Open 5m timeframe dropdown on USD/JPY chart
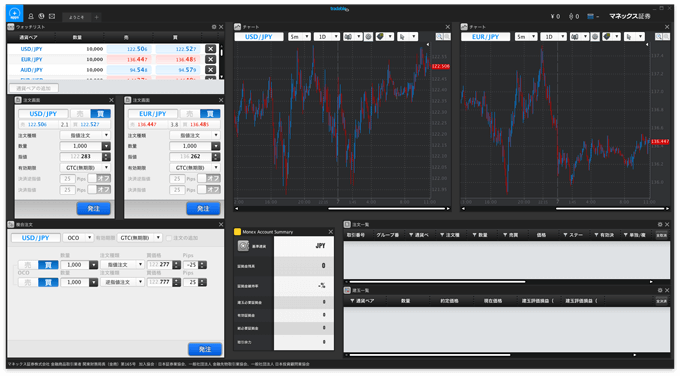The width and height of the screenshot is (680, 376). 299,37
